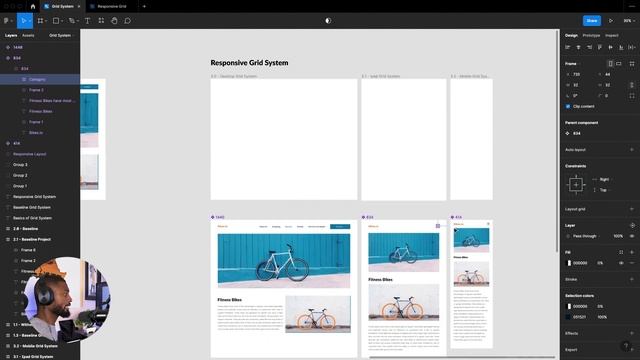Select the Hand tool
Viewport: 640px width, 360px height.
(x=114, y=20)
